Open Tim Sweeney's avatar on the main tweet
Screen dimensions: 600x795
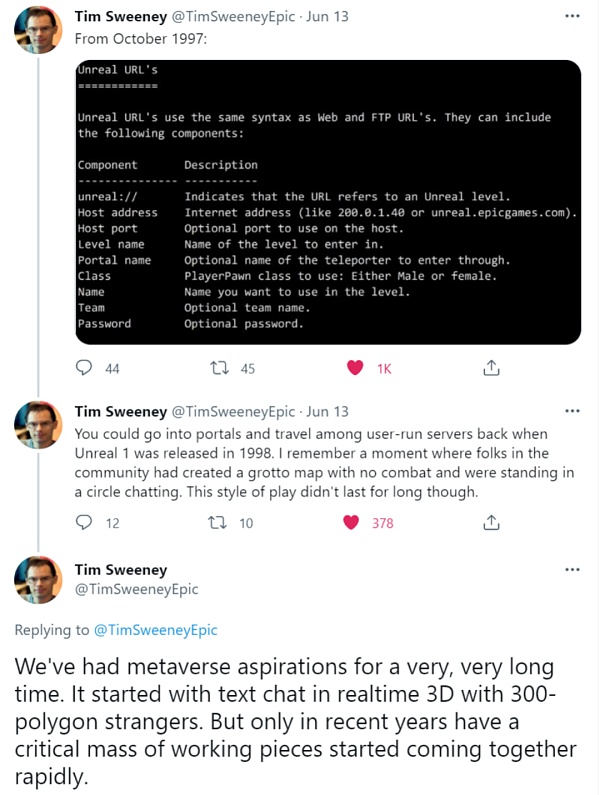point(39,583)
